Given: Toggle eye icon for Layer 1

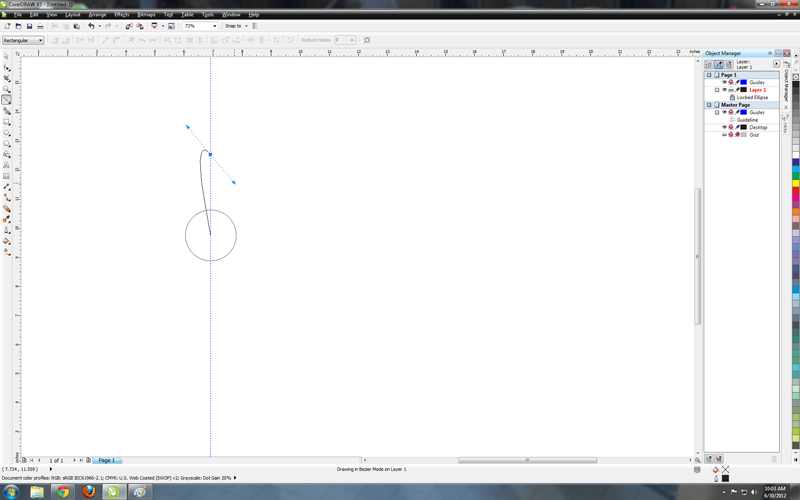Looking at the screenshot, I should click(723, 90).
